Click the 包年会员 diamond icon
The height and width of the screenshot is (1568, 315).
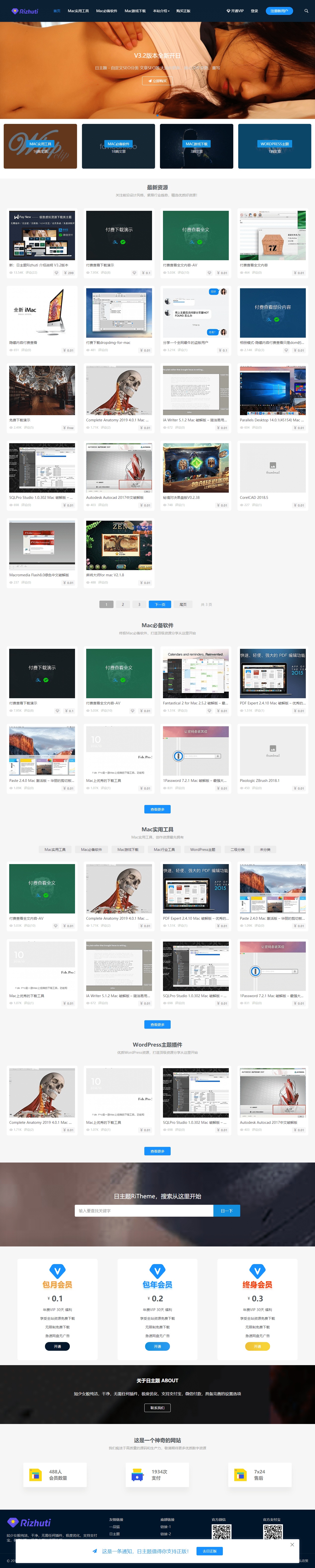pos(157,1271)
